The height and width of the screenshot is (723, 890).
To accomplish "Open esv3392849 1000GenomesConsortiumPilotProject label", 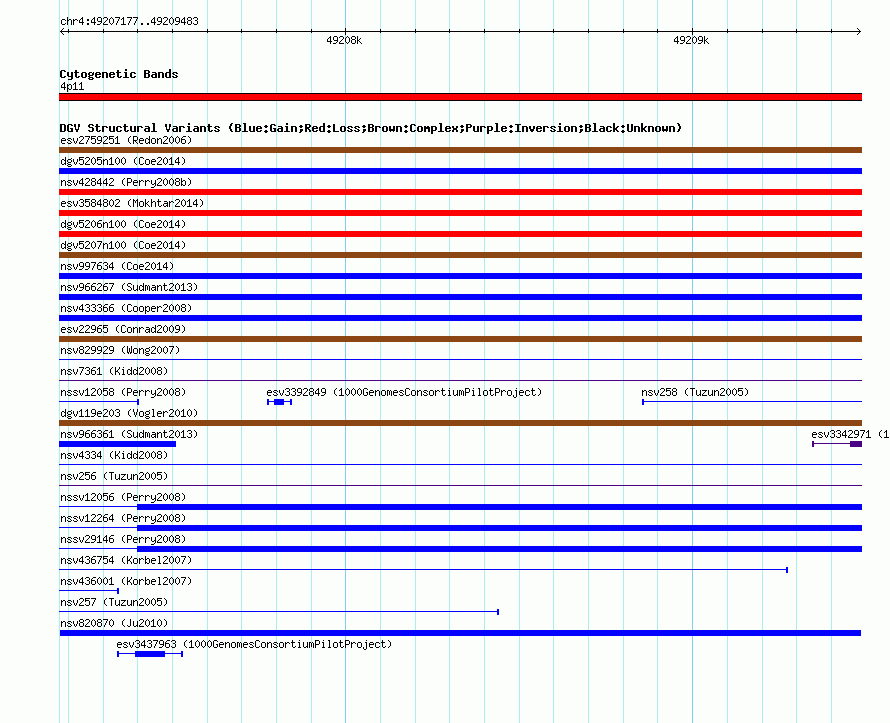I will point(404,392).
